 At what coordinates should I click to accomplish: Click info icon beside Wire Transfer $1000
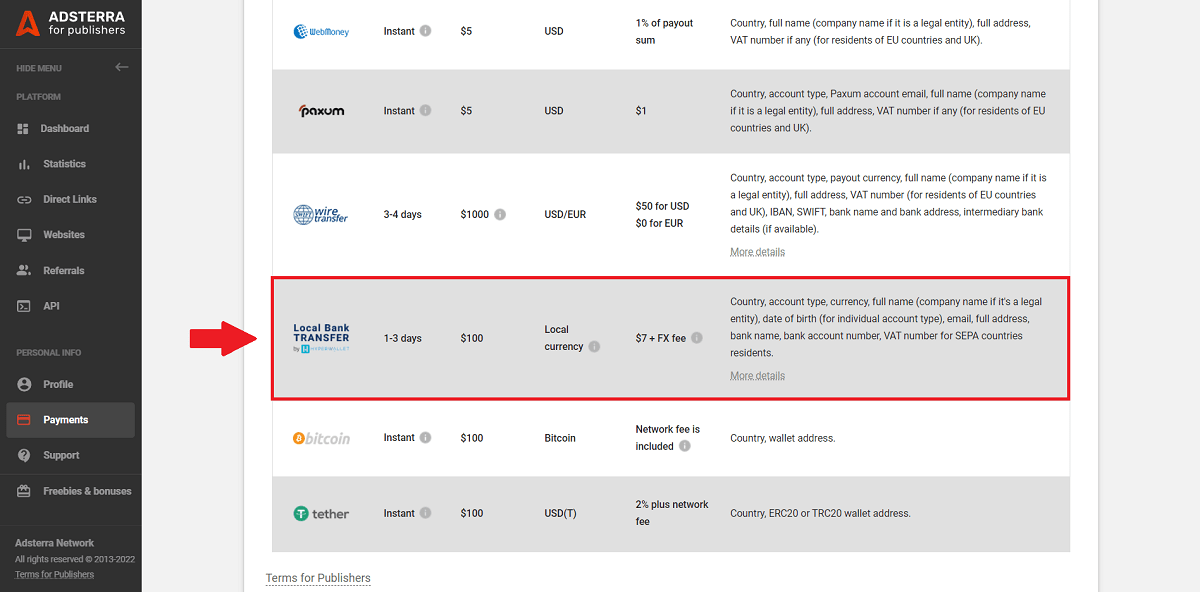500,214
